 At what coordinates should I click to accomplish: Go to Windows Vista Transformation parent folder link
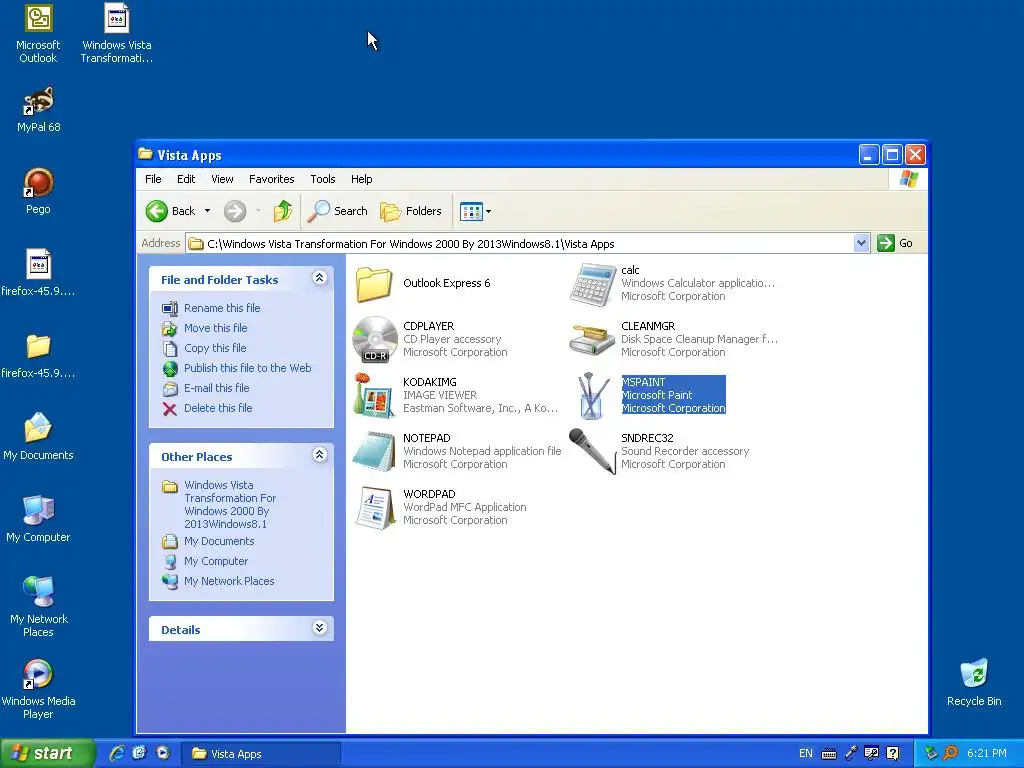230,504
